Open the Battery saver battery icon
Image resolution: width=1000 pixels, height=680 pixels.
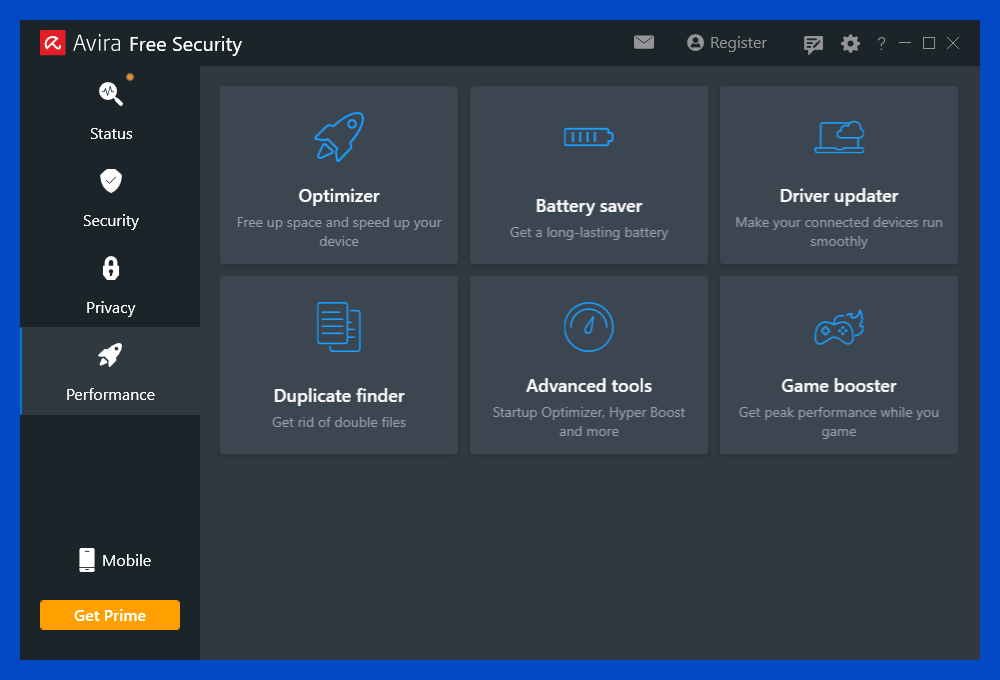[x=588, y=137]
